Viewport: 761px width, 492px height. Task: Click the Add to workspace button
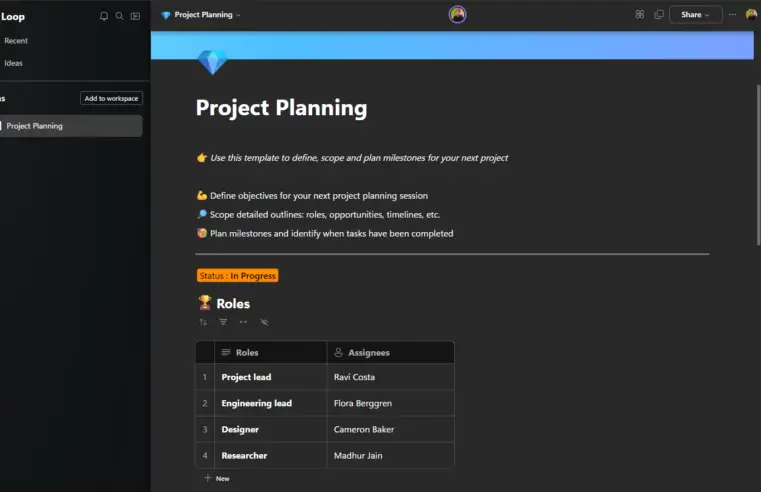112,98
